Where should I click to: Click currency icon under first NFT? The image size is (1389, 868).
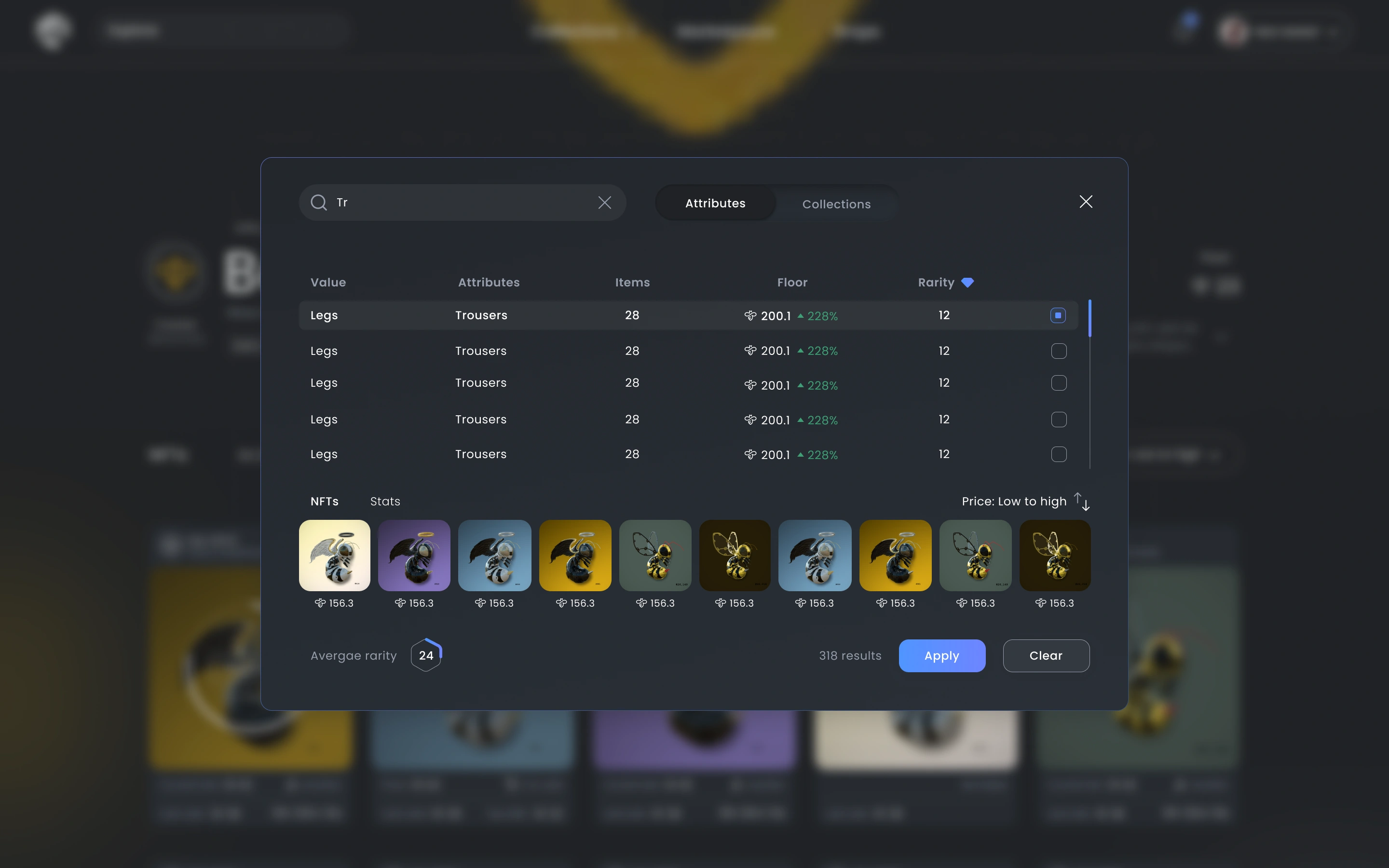pyautogui.click(x=320, y=603)
